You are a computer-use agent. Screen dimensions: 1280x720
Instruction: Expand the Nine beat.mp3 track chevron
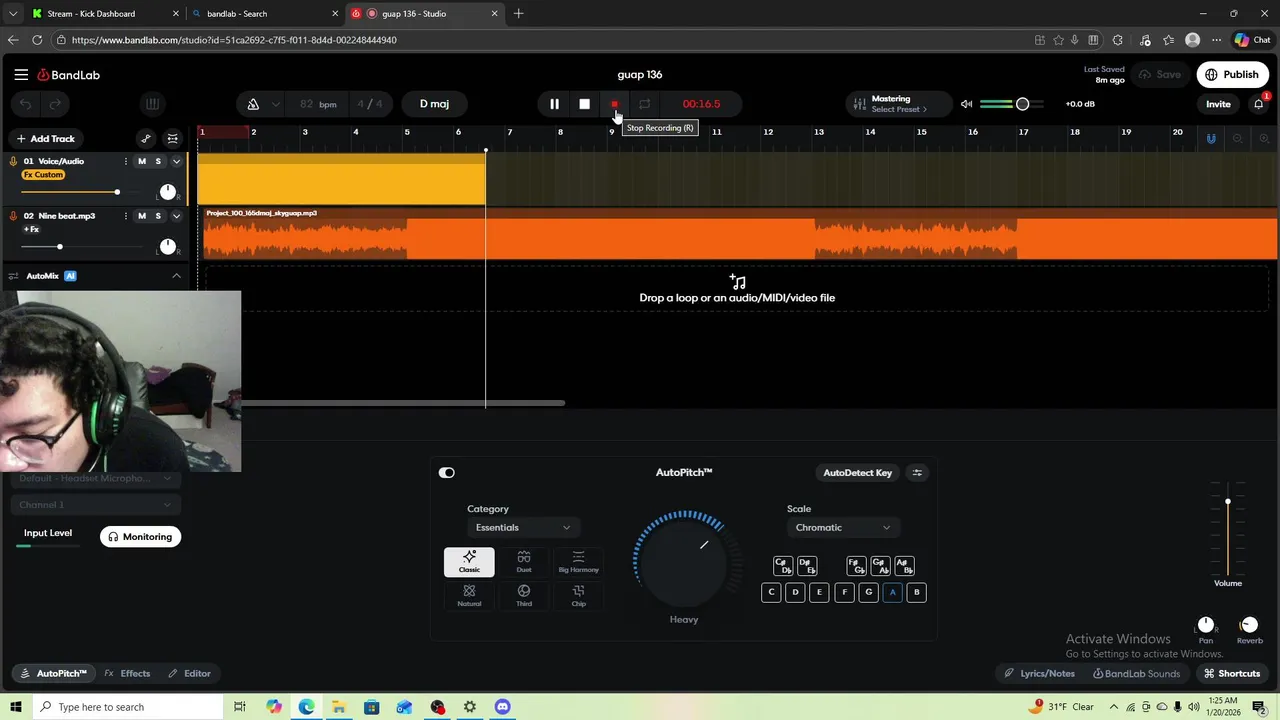point(177,216)
